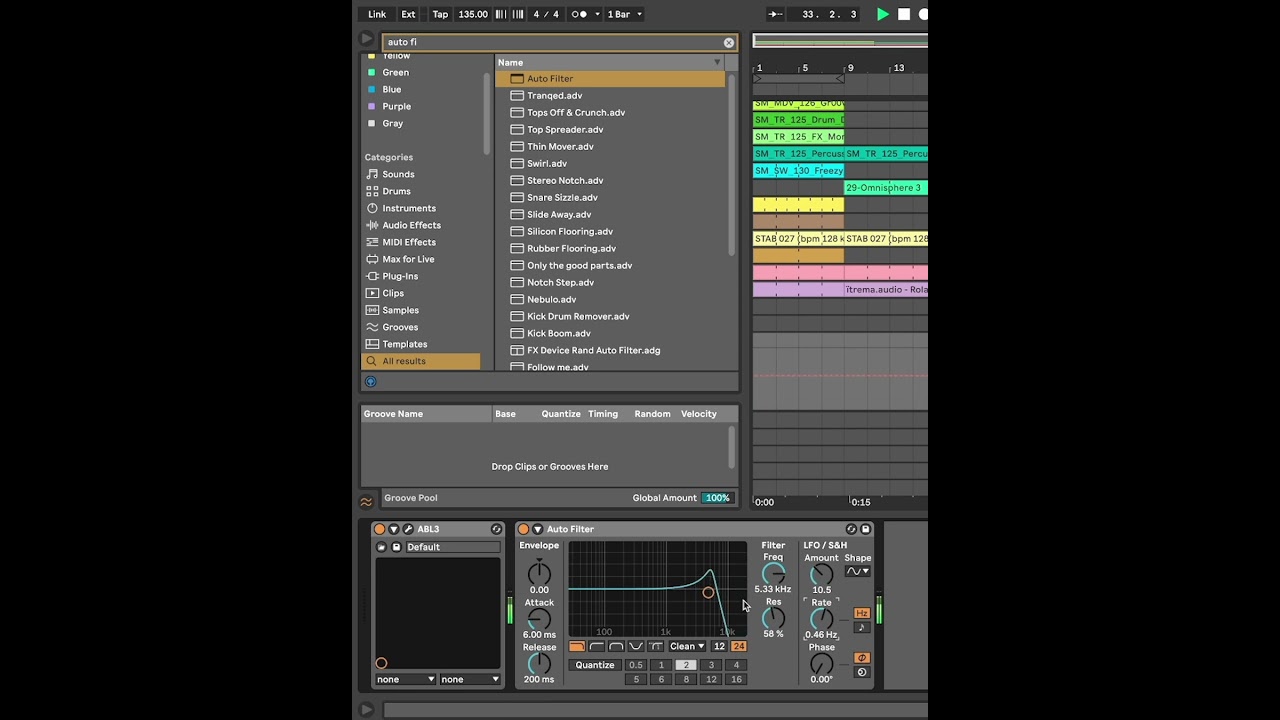The height and width of the screenshot is (720, 1280).
Task: Toggle the Quantize button
Action: [x=595, y=665]
